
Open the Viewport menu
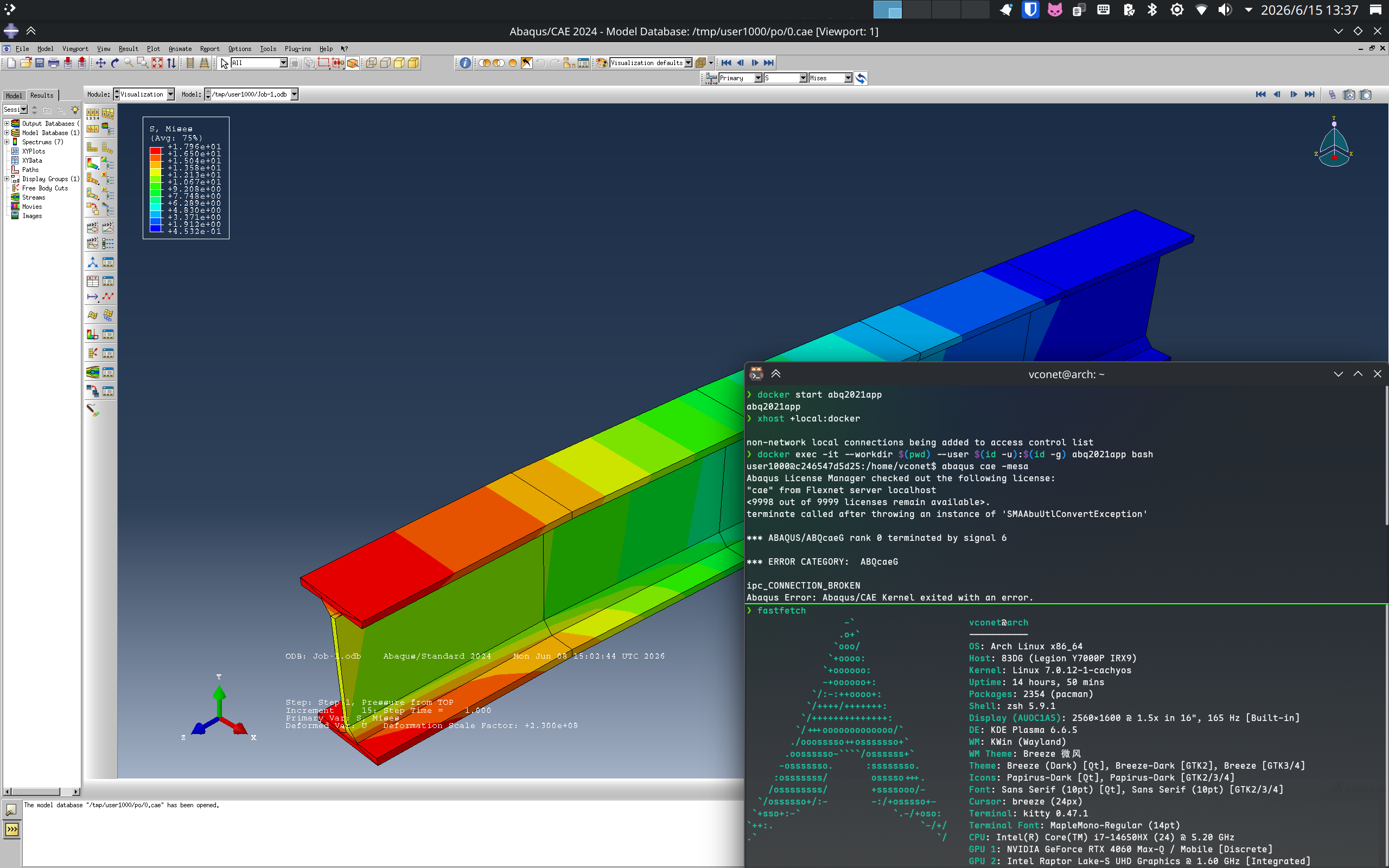75,49
